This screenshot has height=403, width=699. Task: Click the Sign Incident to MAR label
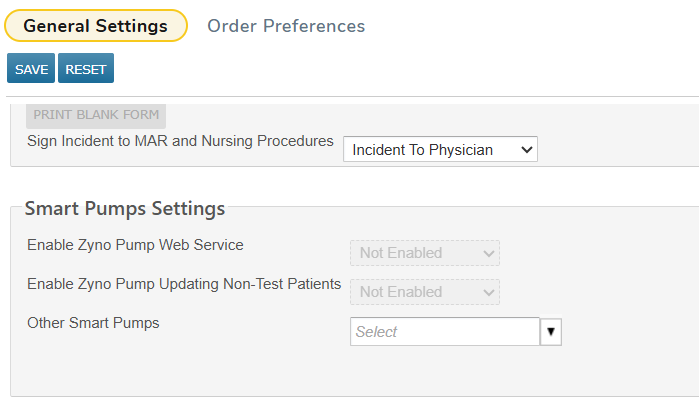(x=180, y=141)
